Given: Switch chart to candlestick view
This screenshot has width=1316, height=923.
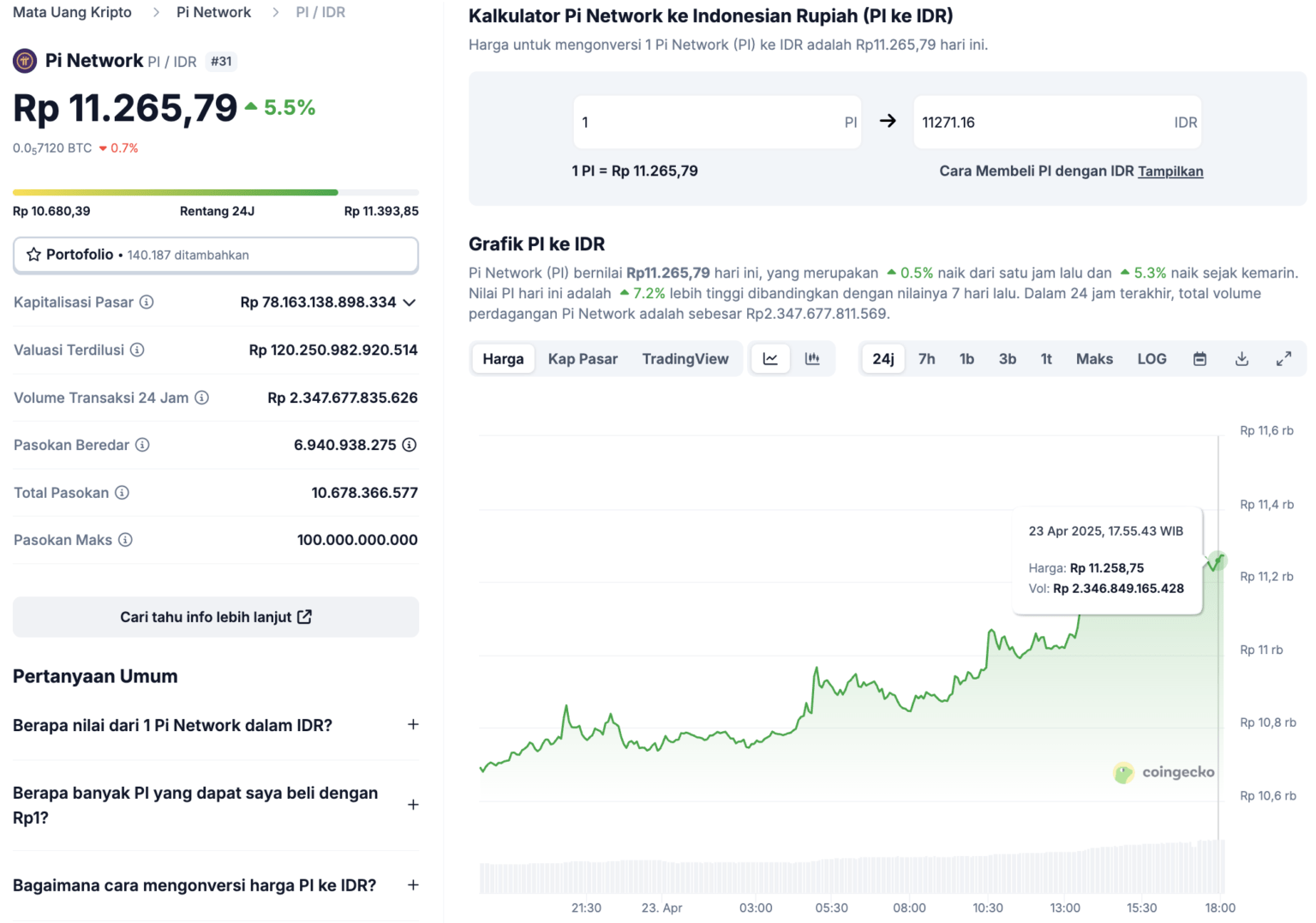Looking at the screenshot, I should 812,358.
